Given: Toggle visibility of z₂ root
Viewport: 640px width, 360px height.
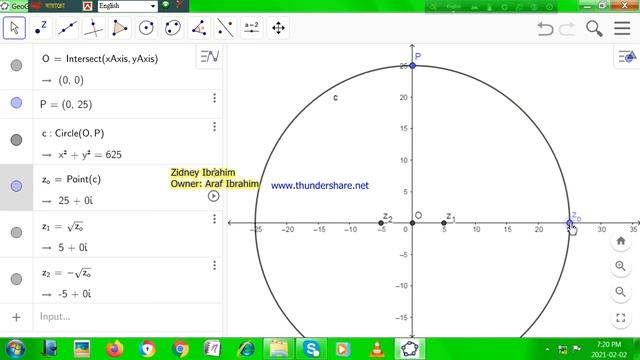Looking at the screenshot, I should point(16,279).
